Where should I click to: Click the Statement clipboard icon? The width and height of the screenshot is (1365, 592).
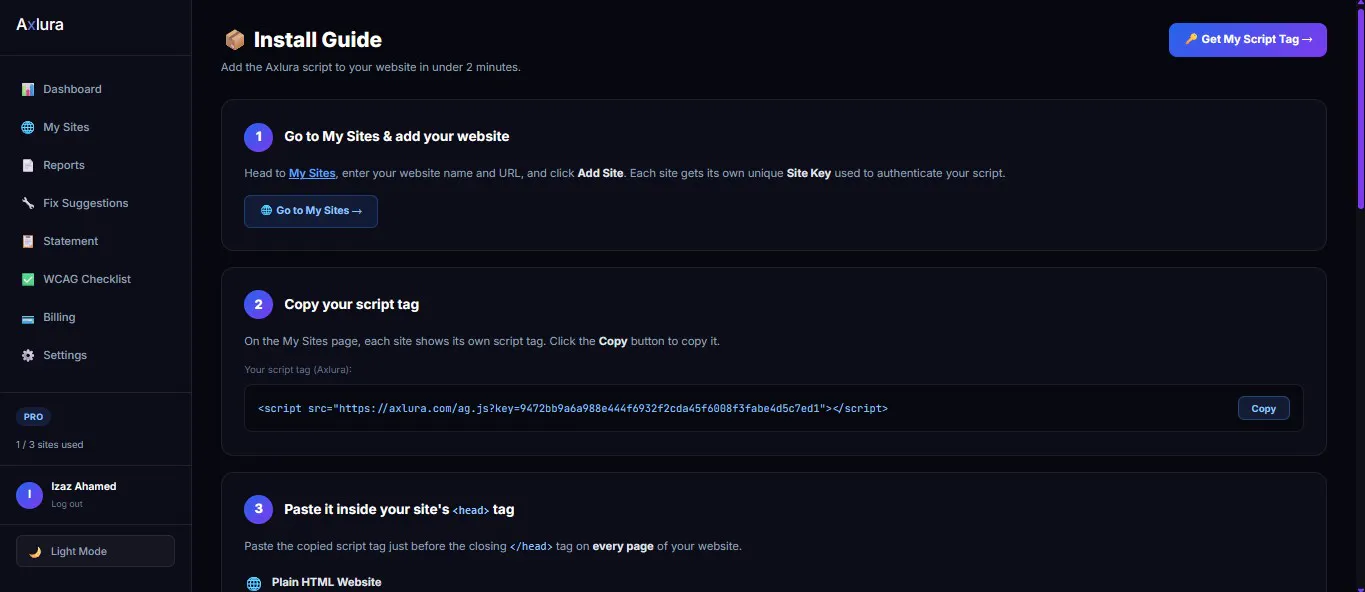[x=28, y=241]
